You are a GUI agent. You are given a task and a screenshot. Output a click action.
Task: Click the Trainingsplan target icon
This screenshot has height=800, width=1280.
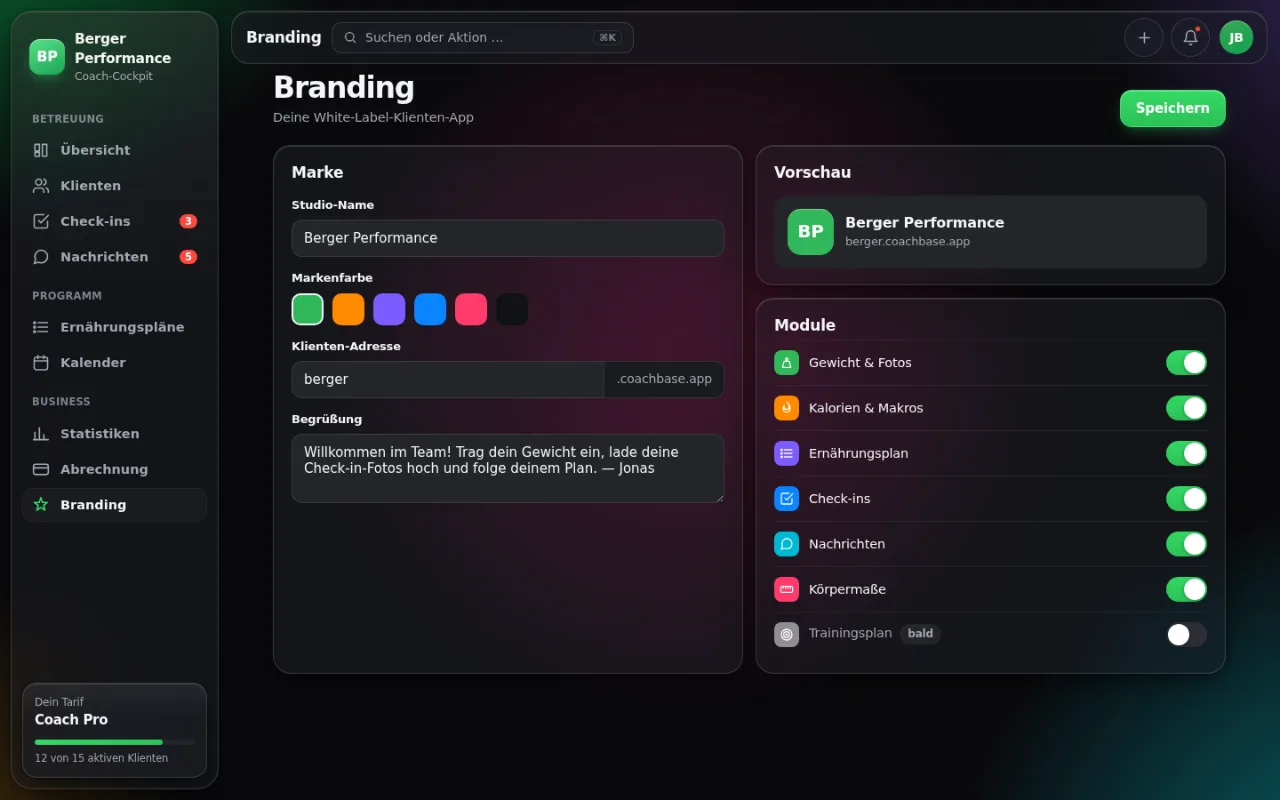[x=786, y=634]
